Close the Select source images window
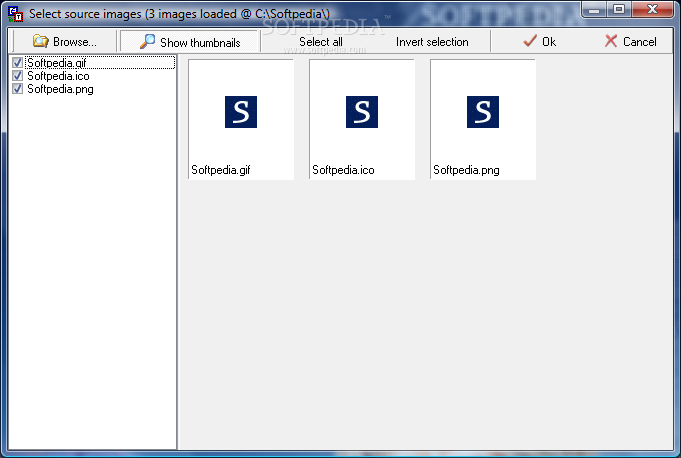Viewport: 681px width, 458px height. point(652,9)
